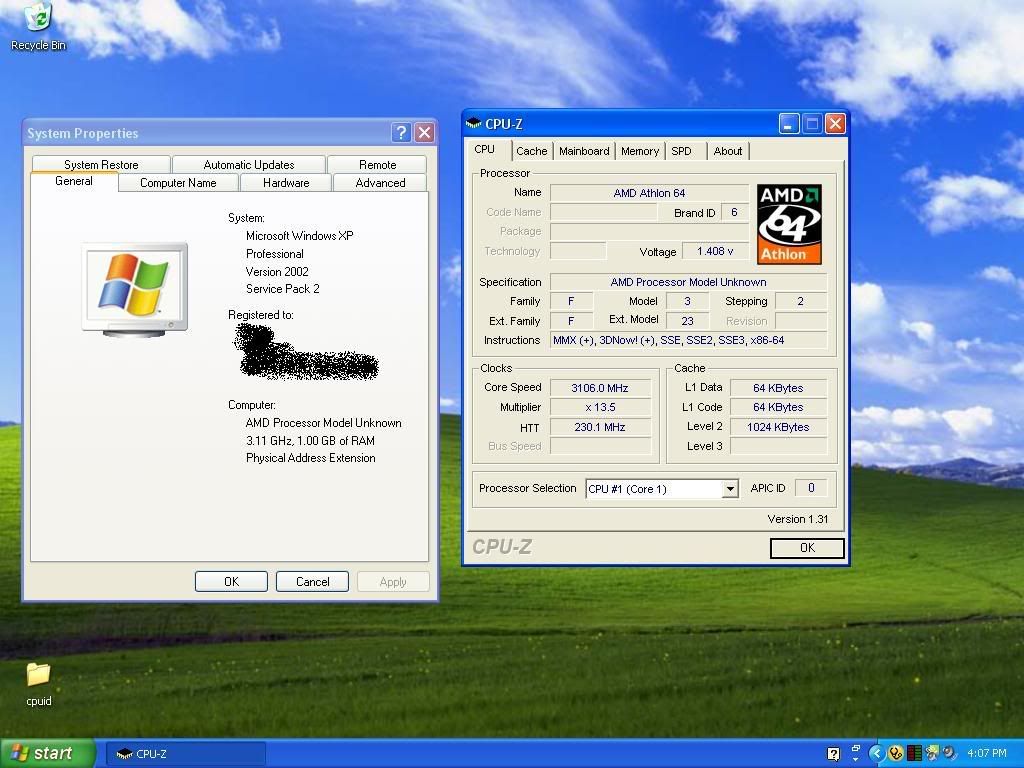This screenshot has width=1024, height=768.
Task: Click the 4:07 PM system clock
Action: coord(987,753)
